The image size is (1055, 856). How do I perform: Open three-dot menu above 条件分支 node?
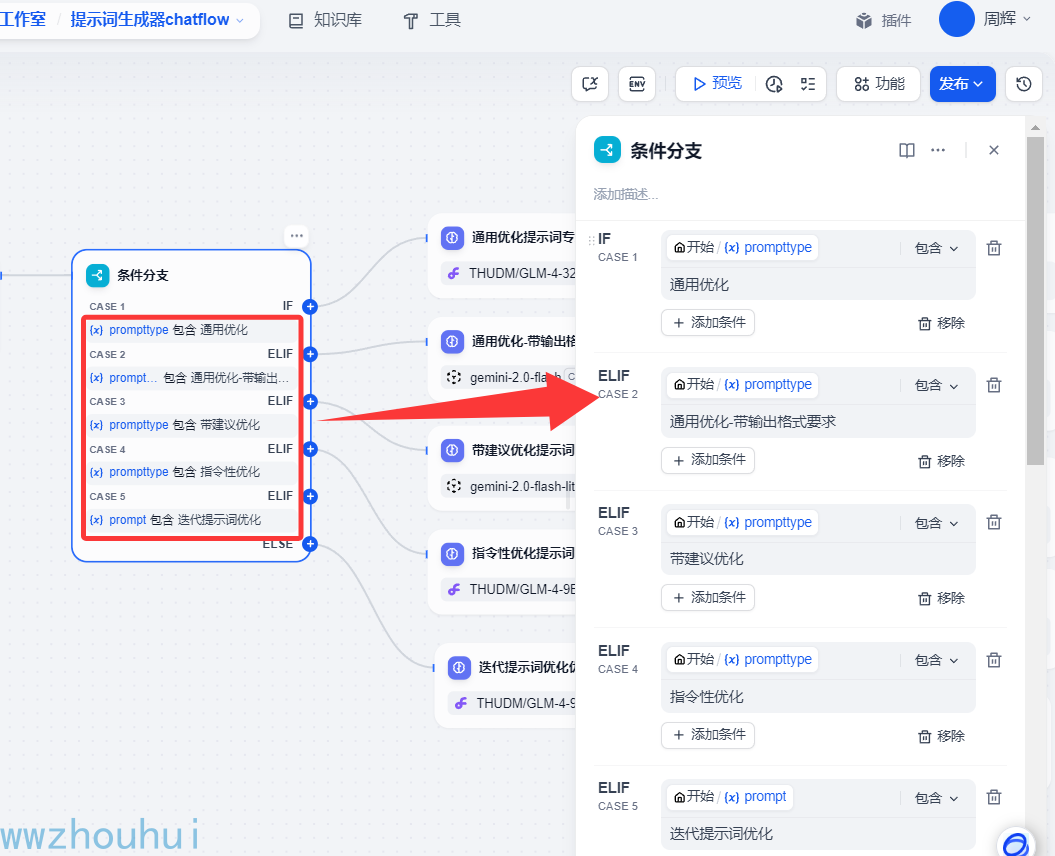click(x=297, y=236)
